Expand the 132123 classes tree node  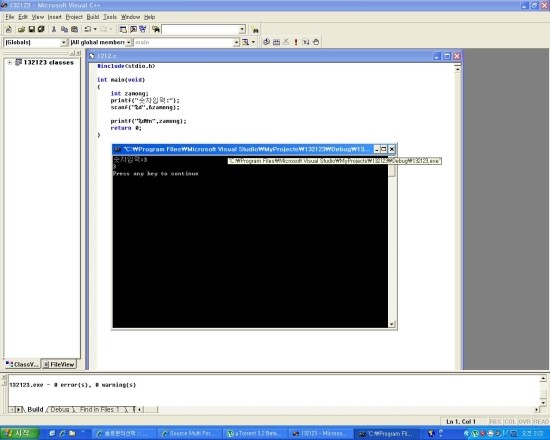click(9, 62)
